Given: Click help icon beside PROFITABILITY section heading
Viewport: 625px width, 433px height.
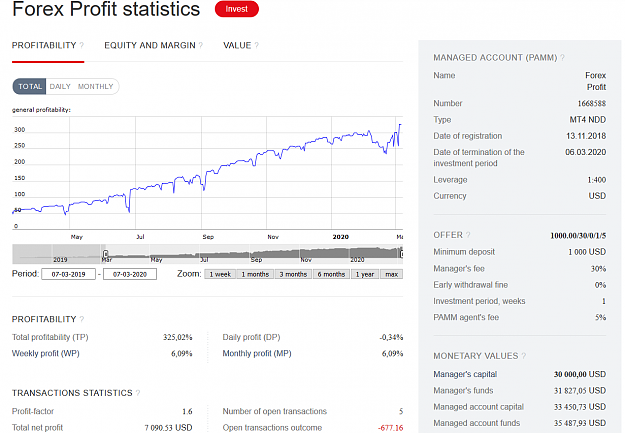Looking at the screenshot, I should [82, 319].
